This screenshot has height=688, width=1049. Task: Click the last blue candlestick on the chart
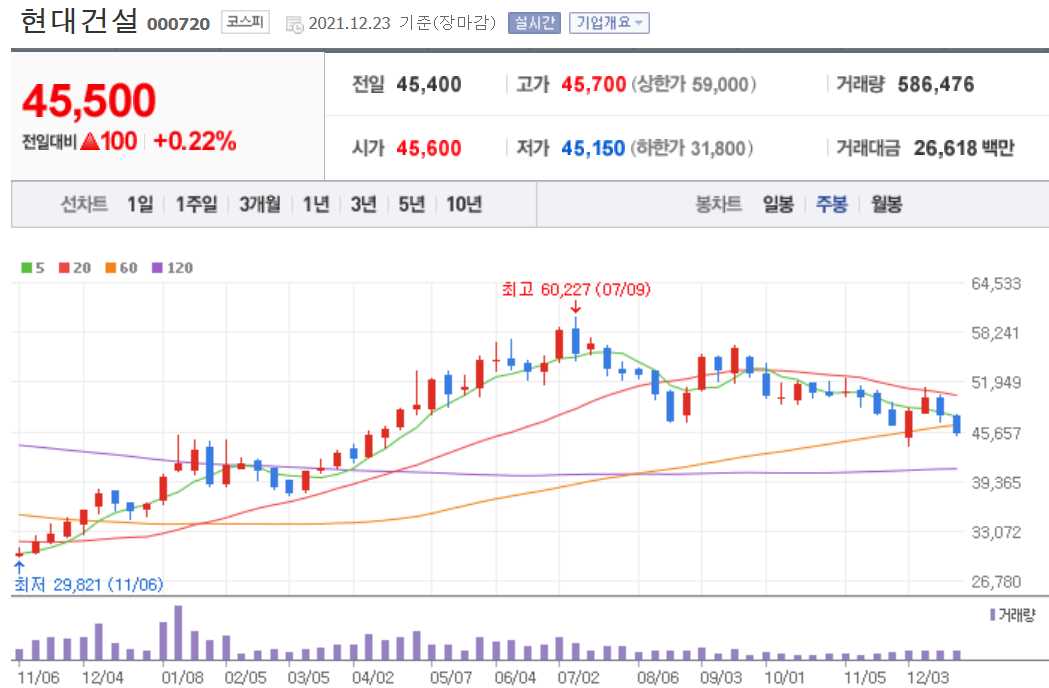[x=957, y=424]
